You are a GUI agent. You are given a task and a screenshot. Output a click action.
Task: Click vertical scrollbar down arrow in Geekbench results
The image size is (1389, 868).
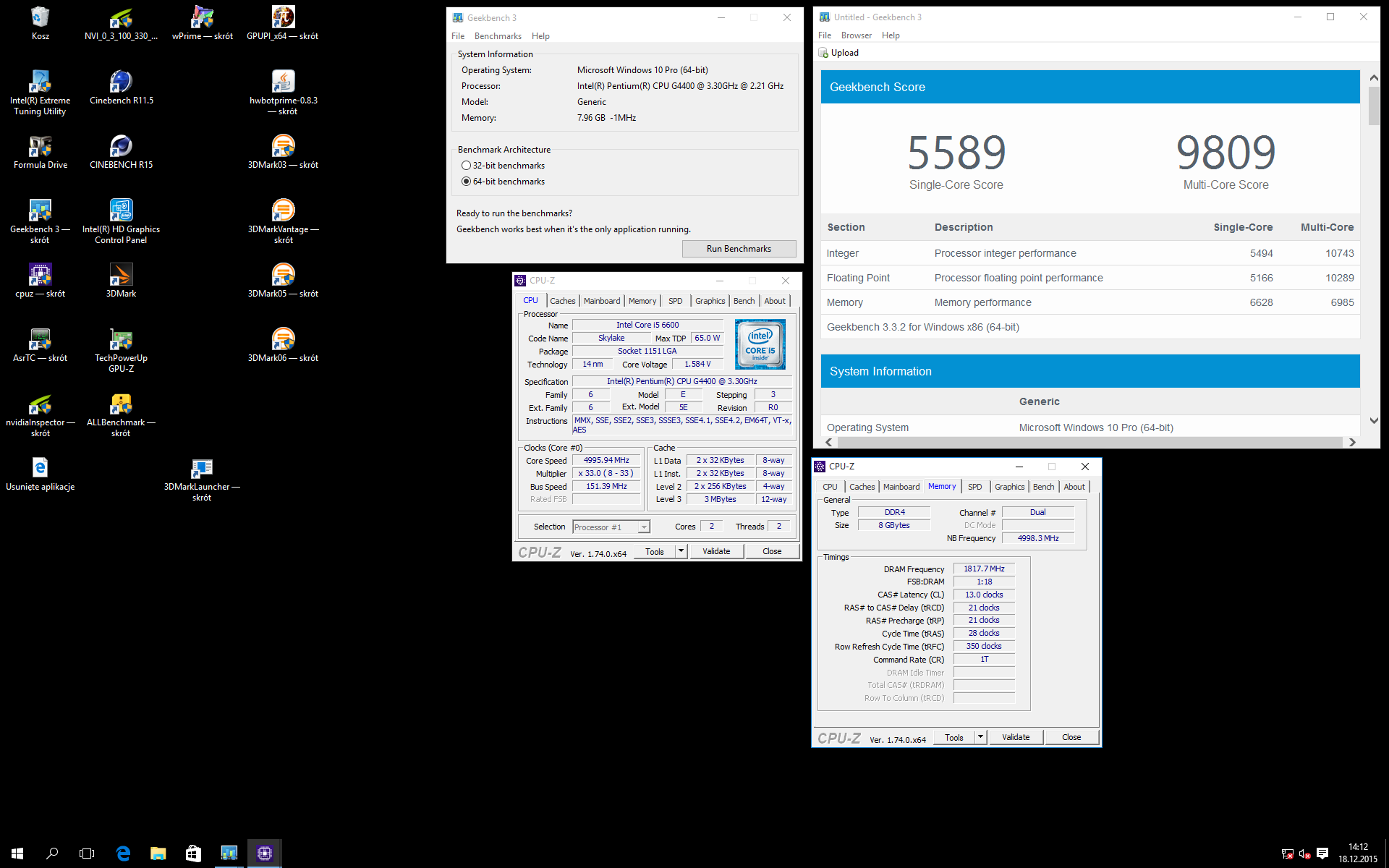[x=1374, y=420]
